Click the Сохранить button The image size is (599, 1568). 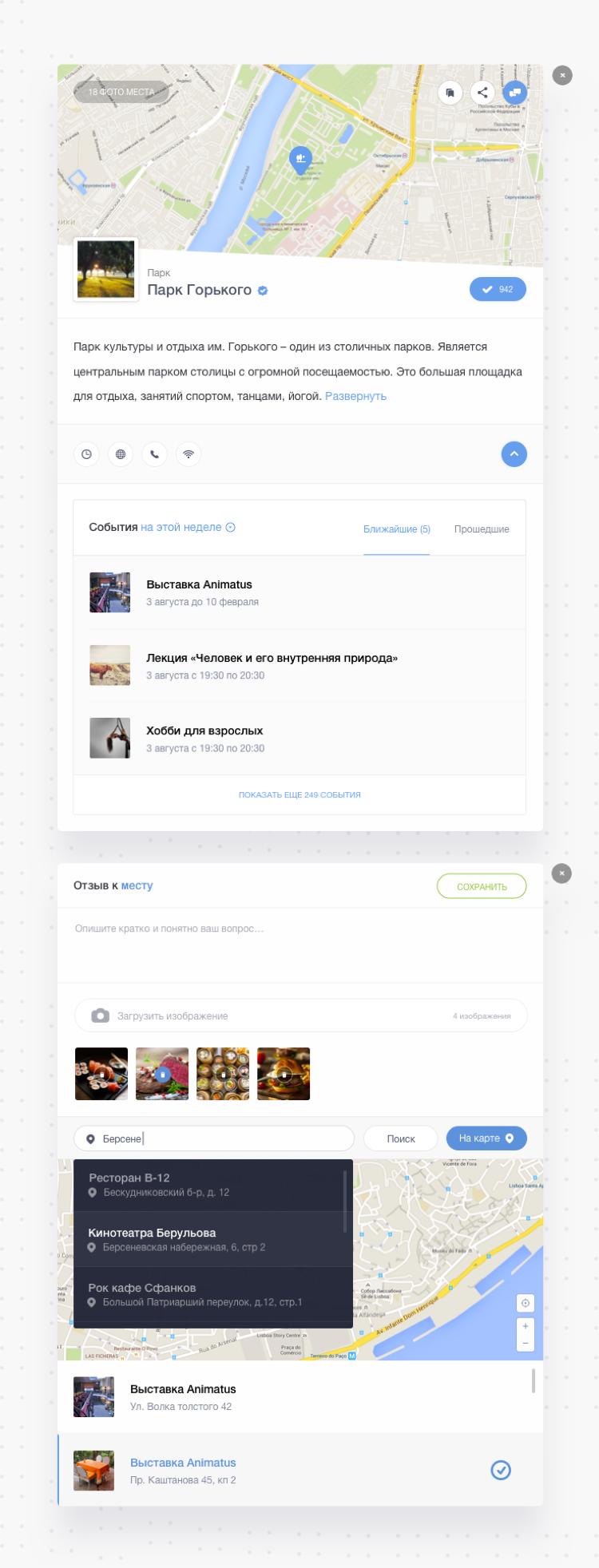[482, 886]
